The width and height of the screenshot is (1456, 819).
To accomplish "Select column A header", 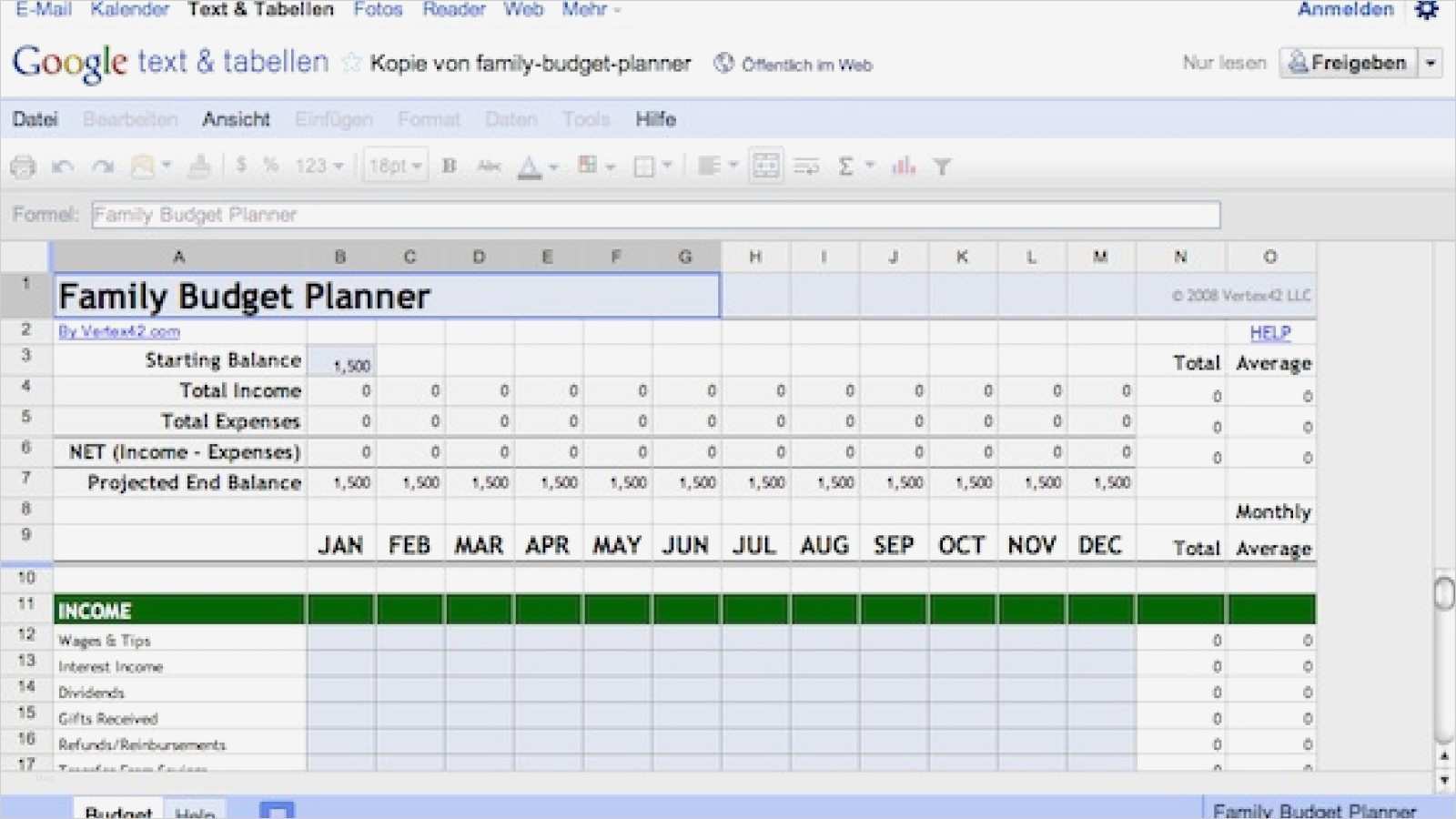I will coord(179,257).
